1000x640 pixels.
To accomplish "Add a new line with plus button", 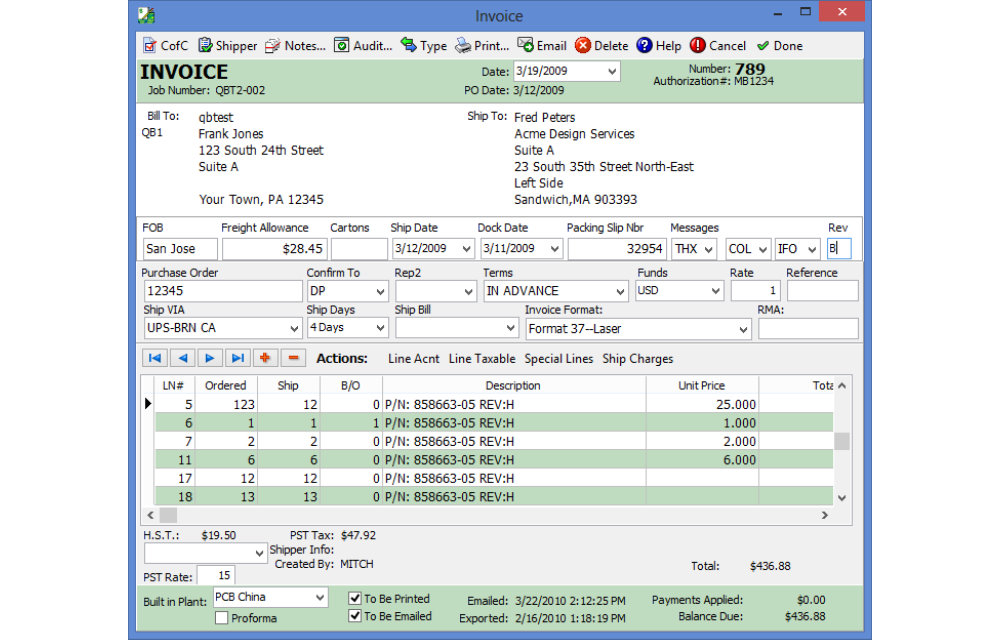I will 266,358.
